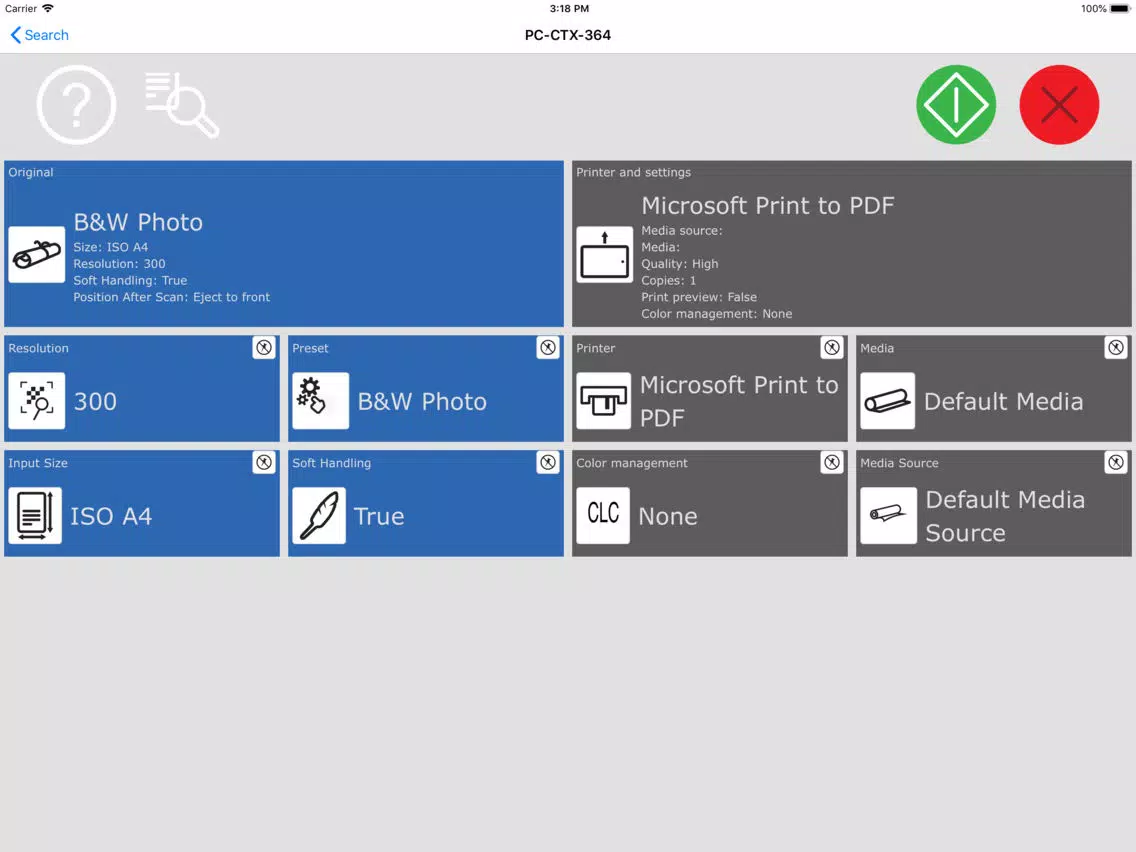Start the job with green button

(956, 105)
